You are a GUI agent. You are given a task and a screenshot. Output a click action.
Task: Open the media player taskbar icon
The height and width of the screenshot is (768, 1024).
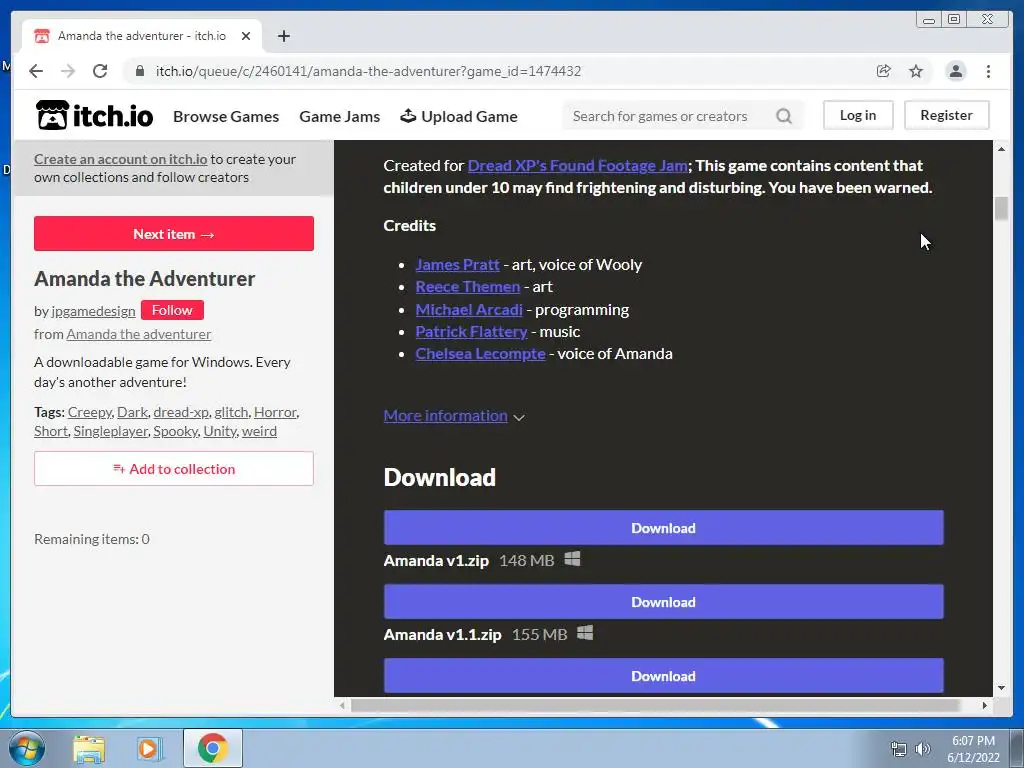(150, 748)
